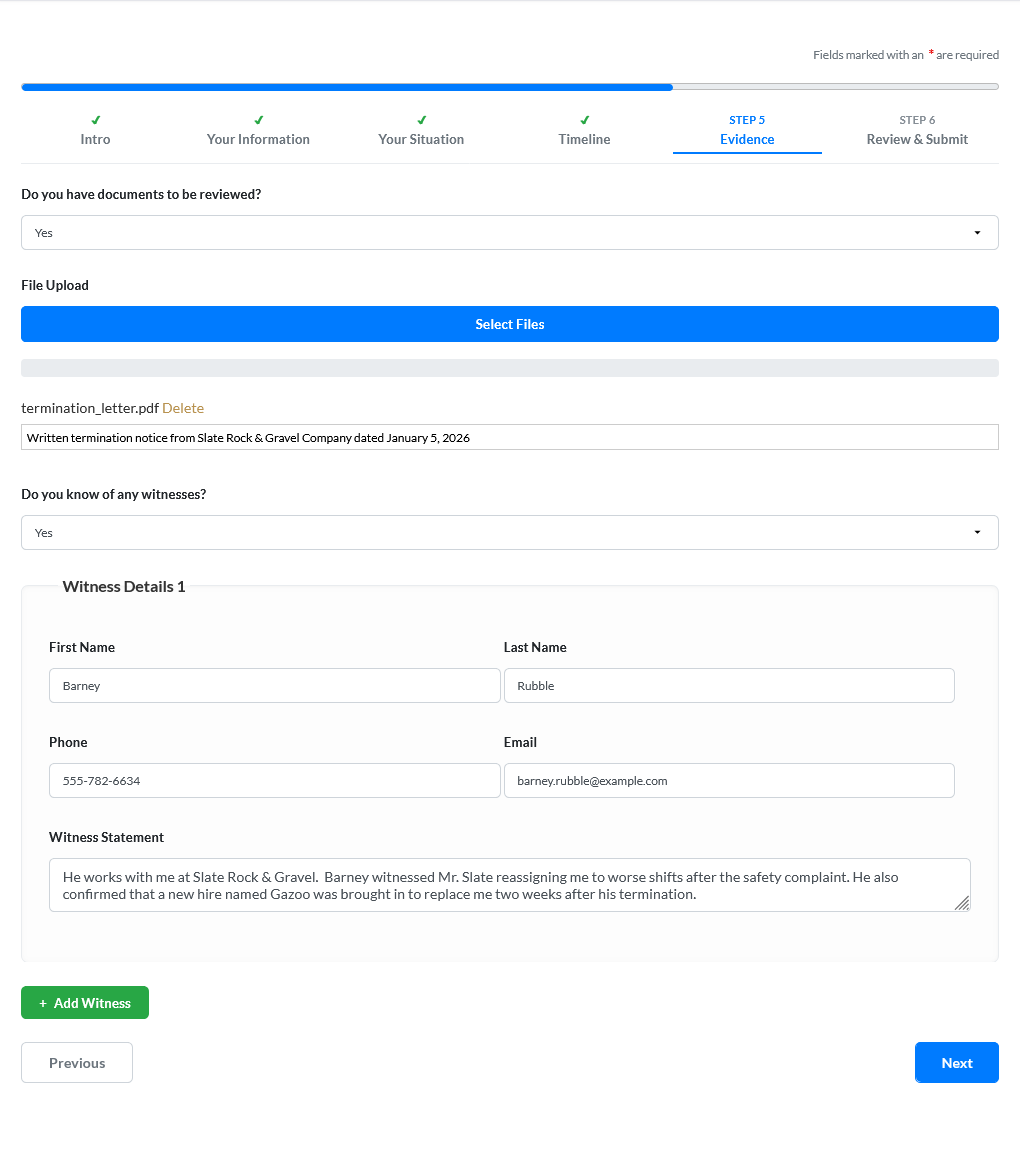Click the plus icon on Add Witness button

41,1002
